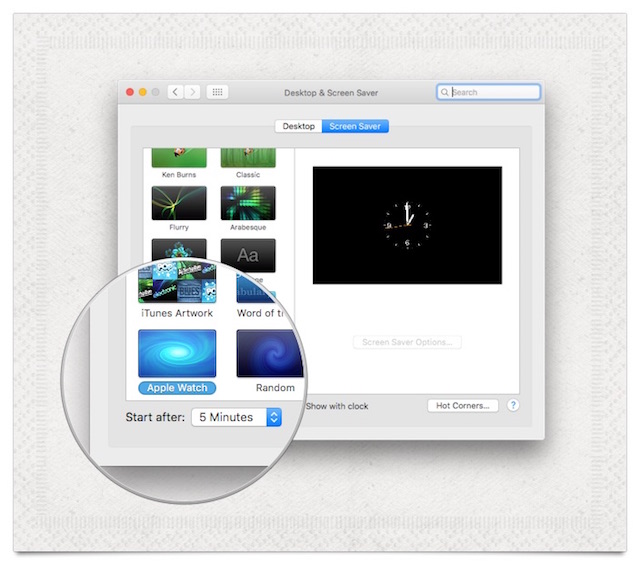The image size is (640, 565).
Task: Pick the Random screen saver thumbnail
Action: pos(269,354)
